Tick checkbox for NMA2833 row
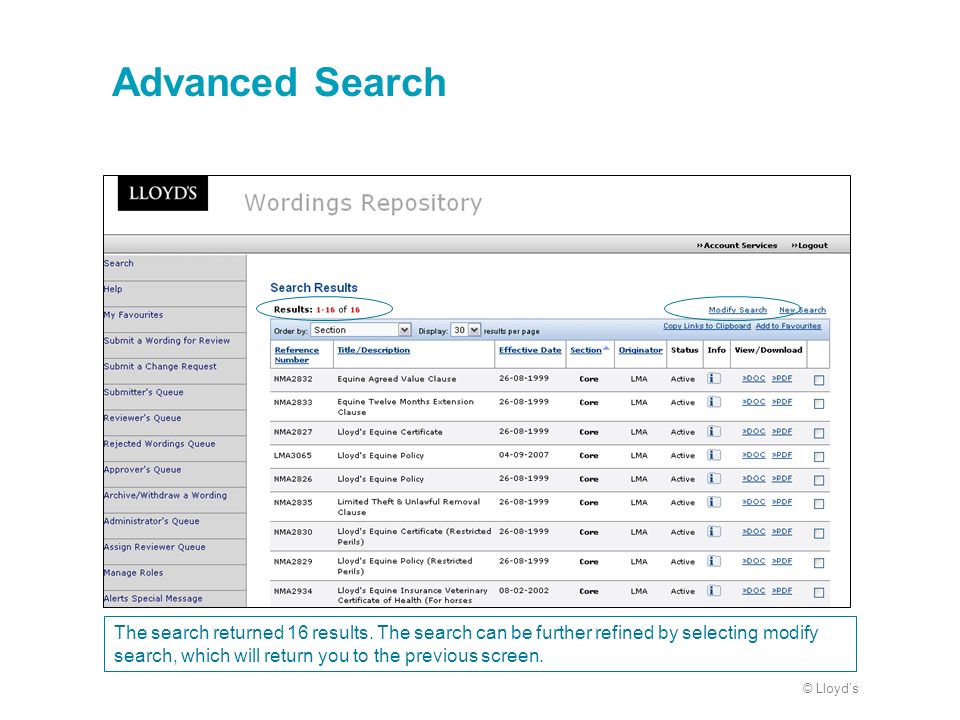This screenshot has height=720, width=960. (819, 403)
